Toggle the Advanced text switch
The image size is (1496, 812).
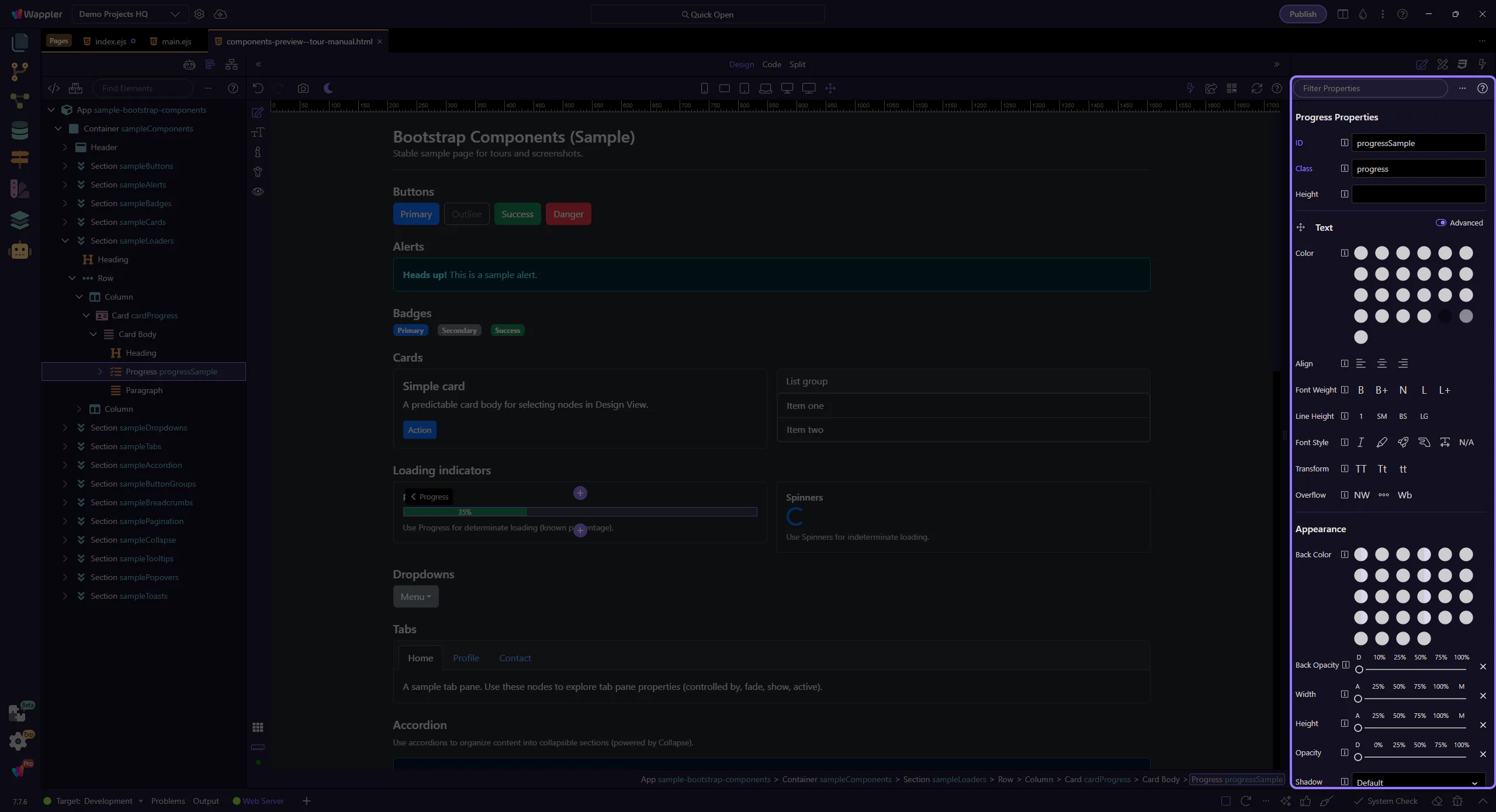click(x=1440, y=223)
